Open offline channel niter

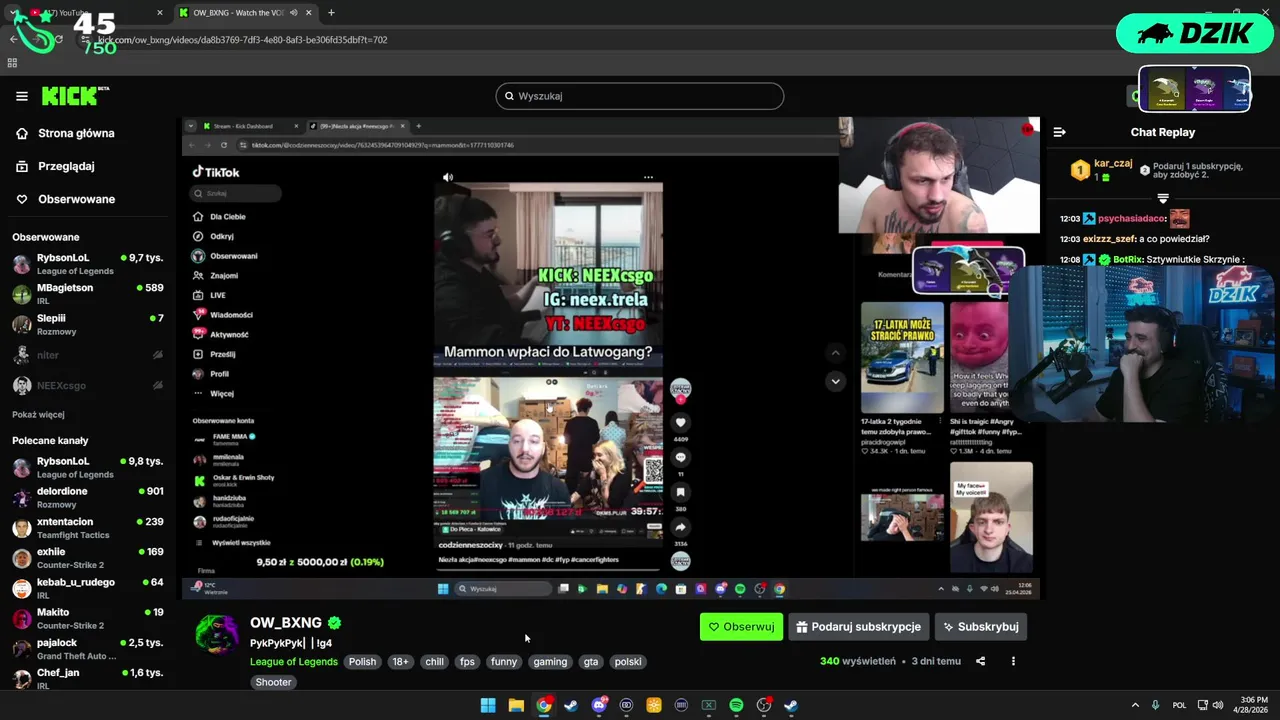click(x=87, y=355)
